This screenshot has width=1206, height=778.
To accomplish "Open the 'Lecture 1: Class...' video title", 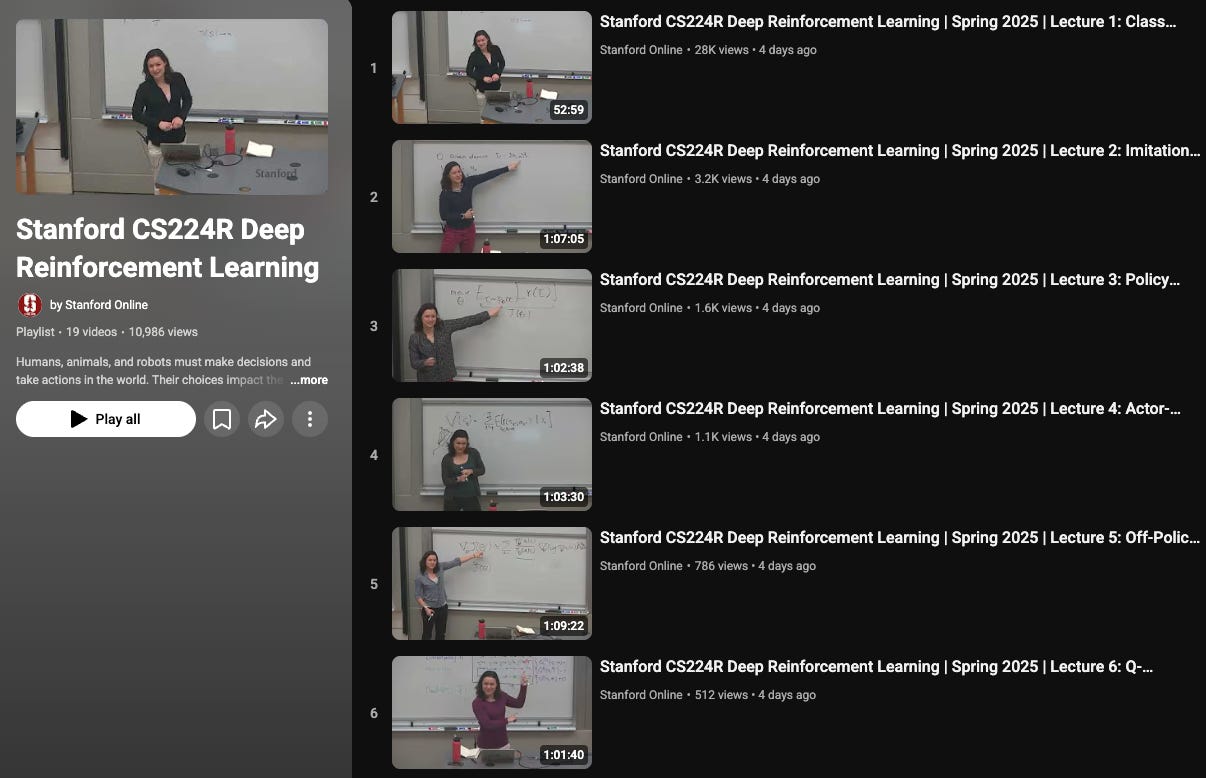I will pos(888,22).
